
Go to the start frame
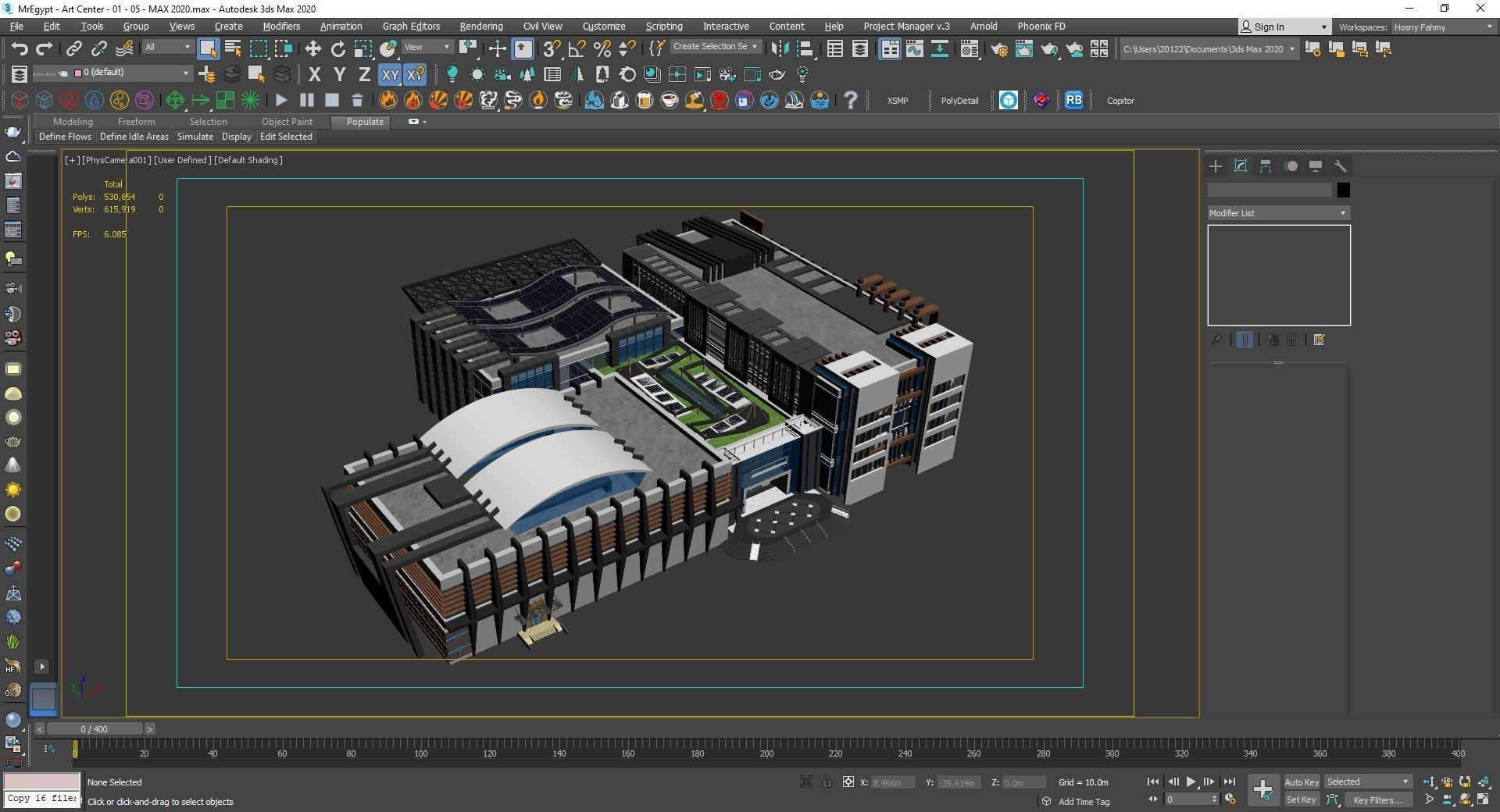tap(1153, 782)
